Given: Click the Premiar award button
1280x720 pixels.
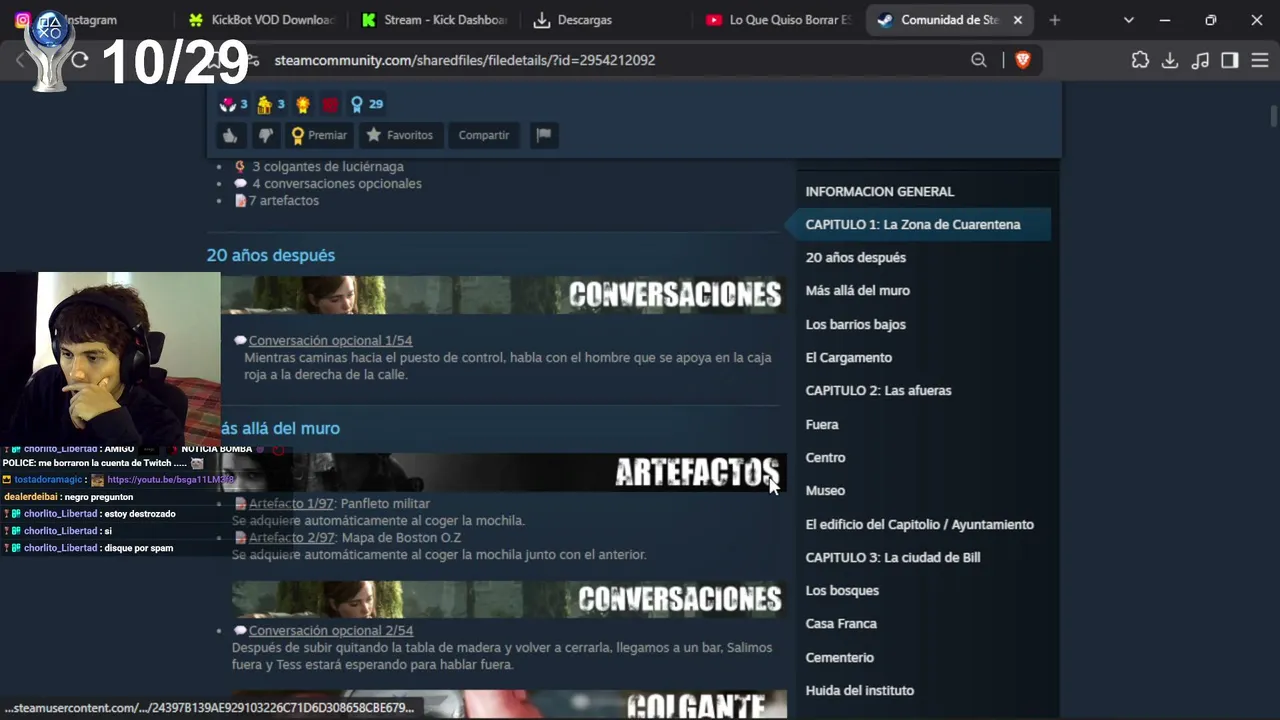Looking at the screenshot, I should [x=319, y=135].
